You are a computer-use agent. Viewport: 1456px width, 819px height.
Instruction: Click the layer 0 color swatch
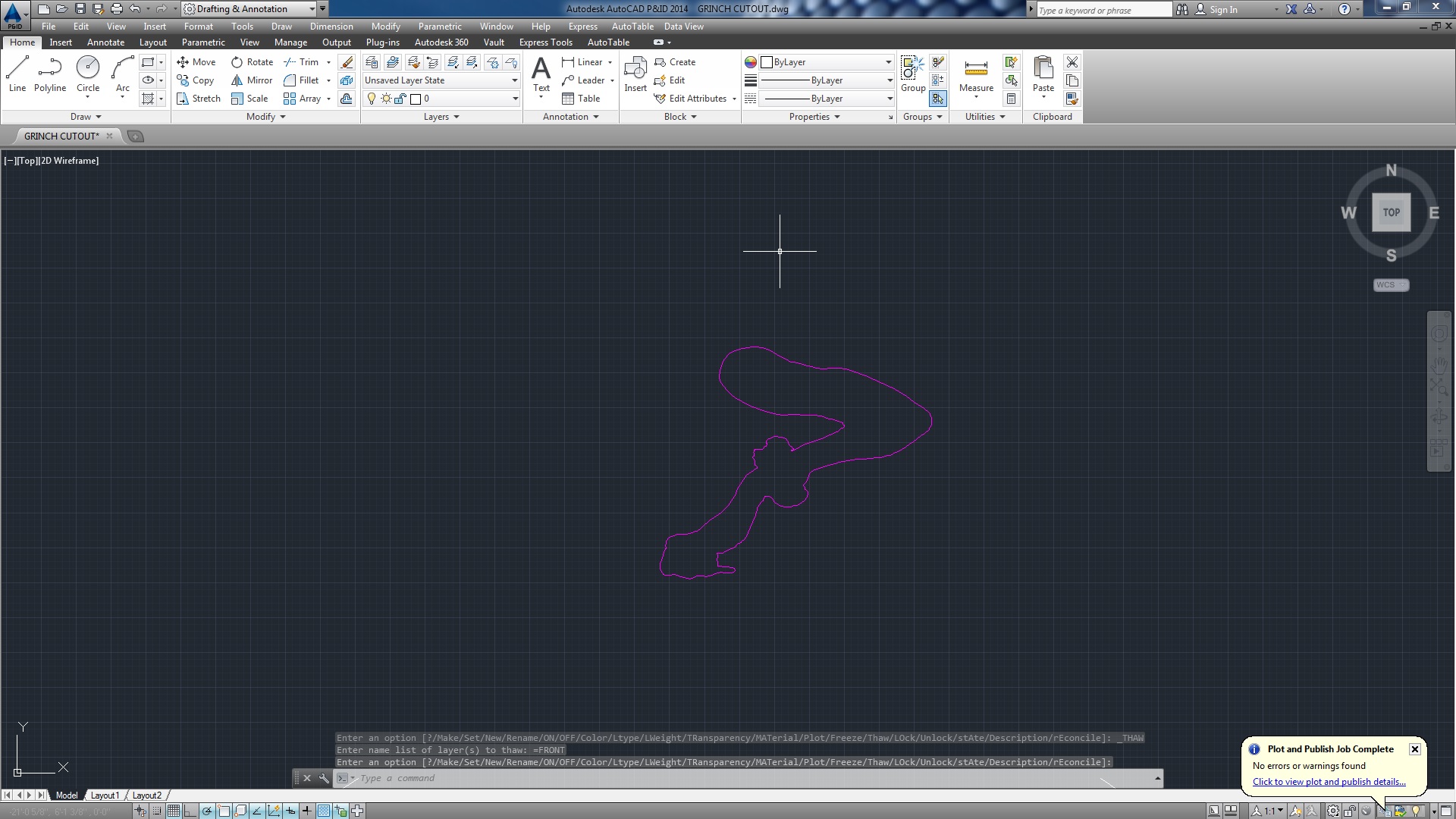pyautogui.click(x=416, y=99)
